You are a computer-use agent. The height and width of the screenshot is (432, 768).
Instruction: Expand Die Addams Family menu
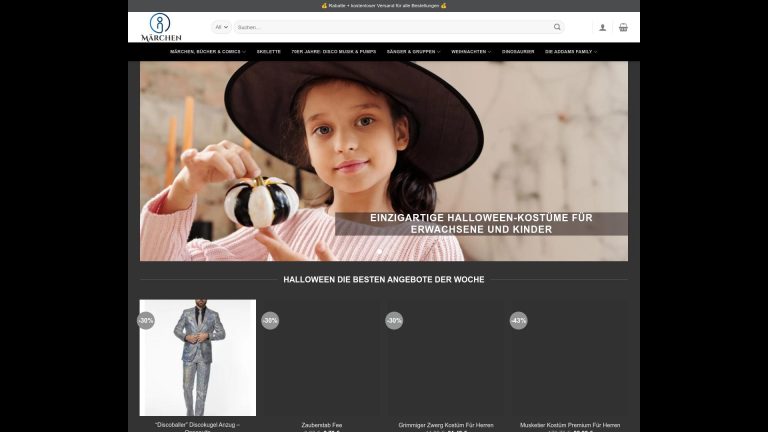[x=570, y=52]
